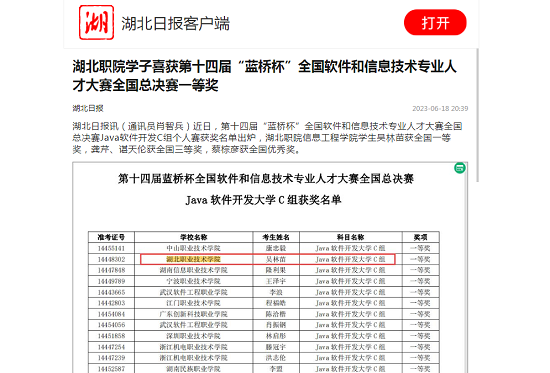Click the 湖北日报客户端 app name text

pyautogui.click(x=175, y=24)
